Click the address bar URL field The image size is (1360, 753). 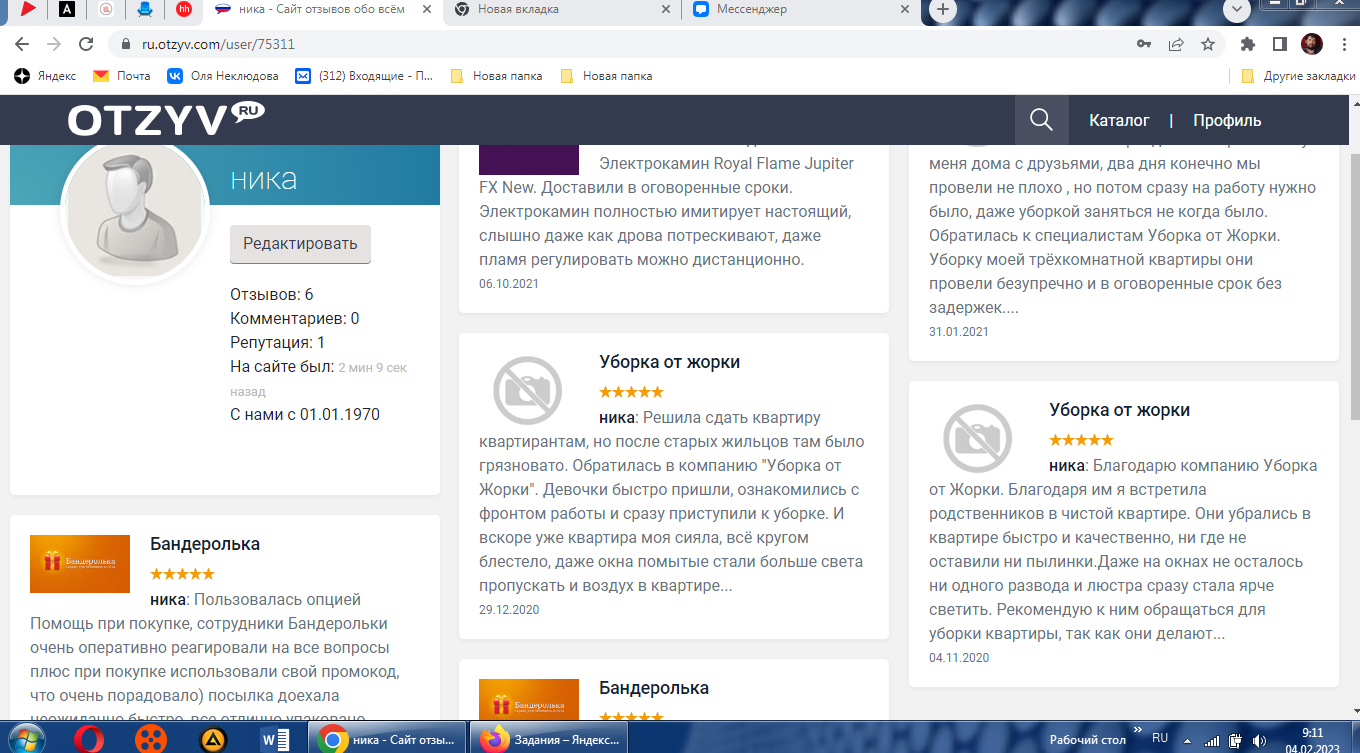[x=620, y=44]
